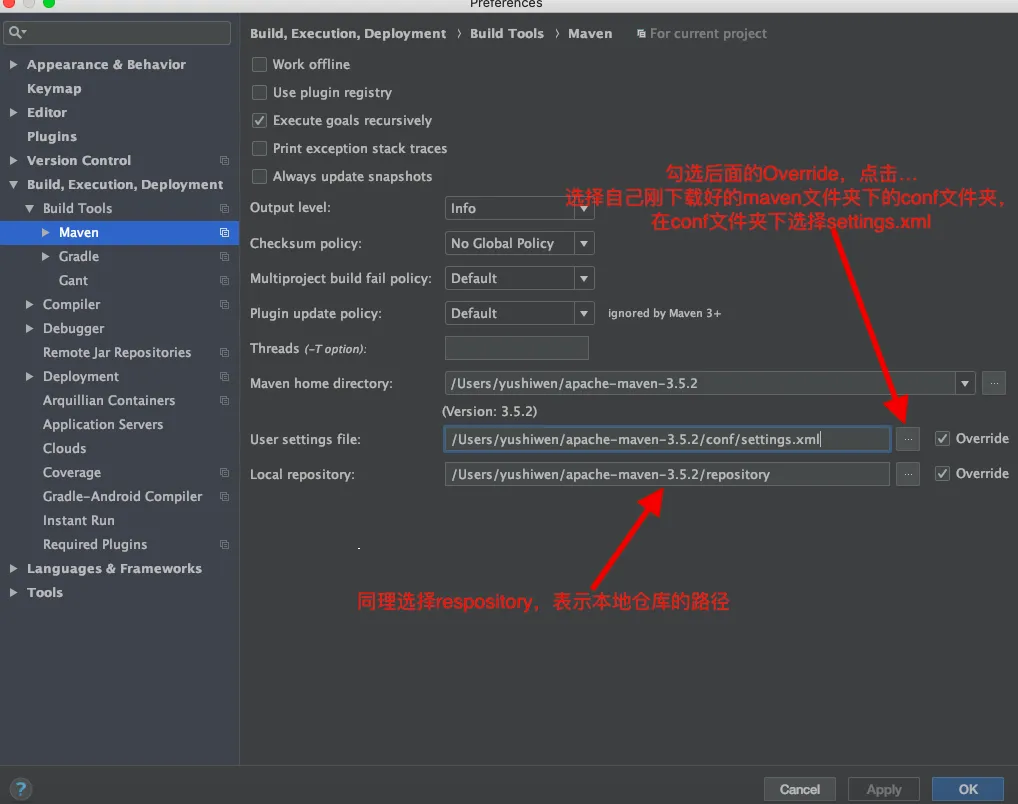Open Maven home directory dropdown arrow

pyautogui.click(x=965, y=383)
